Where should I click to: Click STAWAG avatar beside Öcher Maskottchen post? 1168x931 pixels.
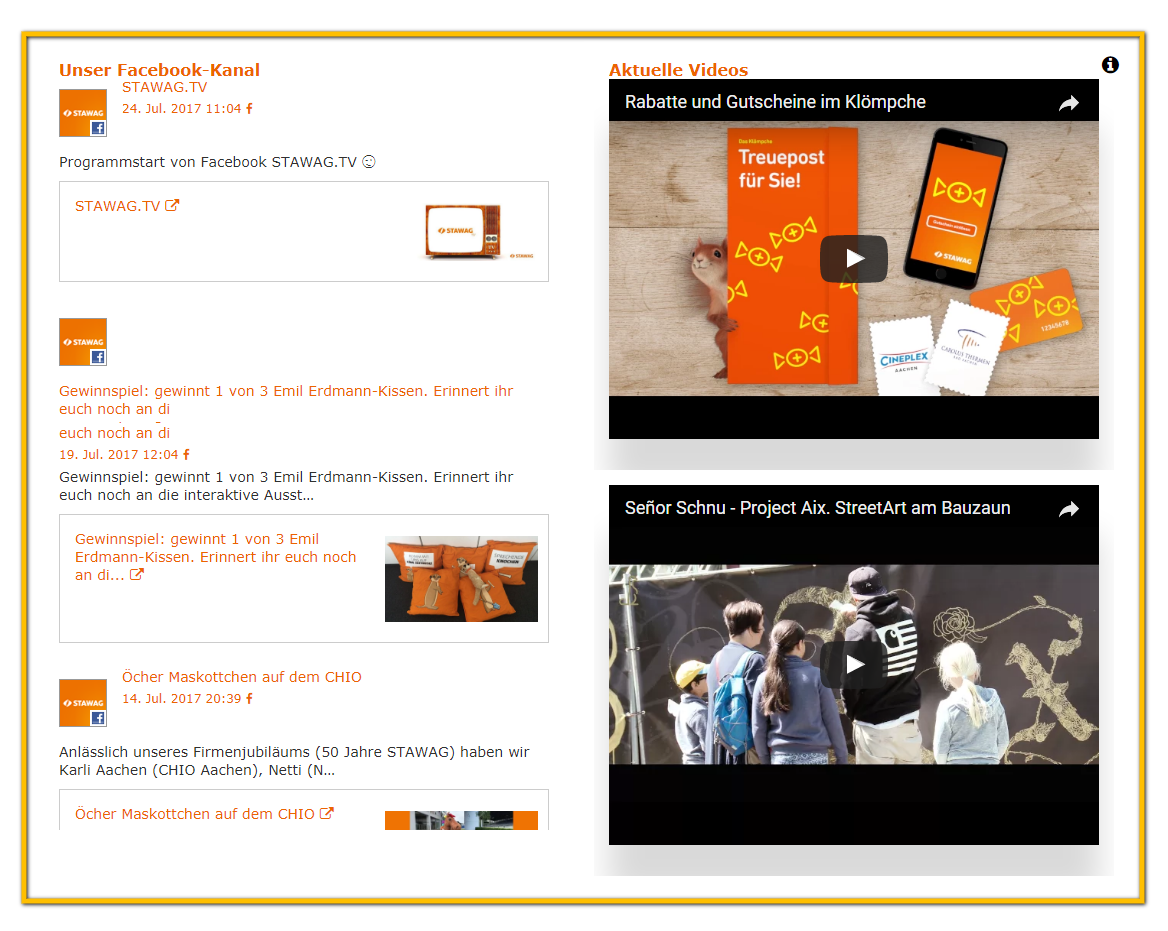(83, 703)
